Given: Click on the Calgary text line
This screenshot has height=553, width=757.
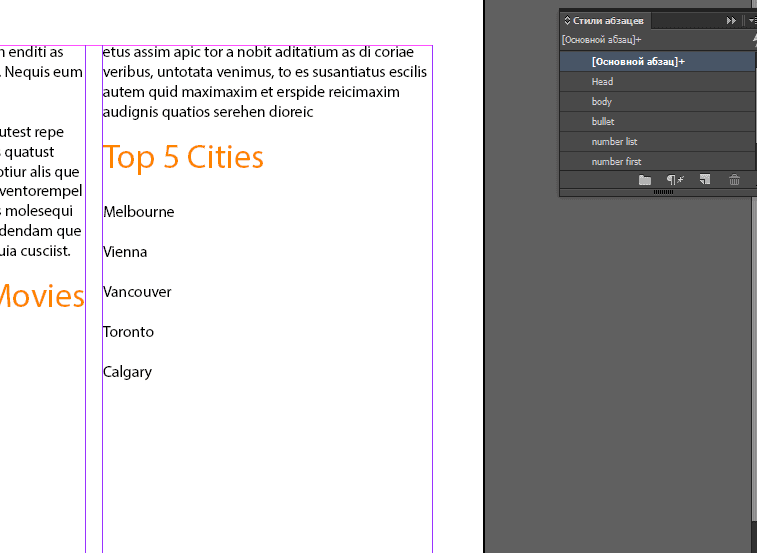Looking at the screenshot, I should click(128, 372).
